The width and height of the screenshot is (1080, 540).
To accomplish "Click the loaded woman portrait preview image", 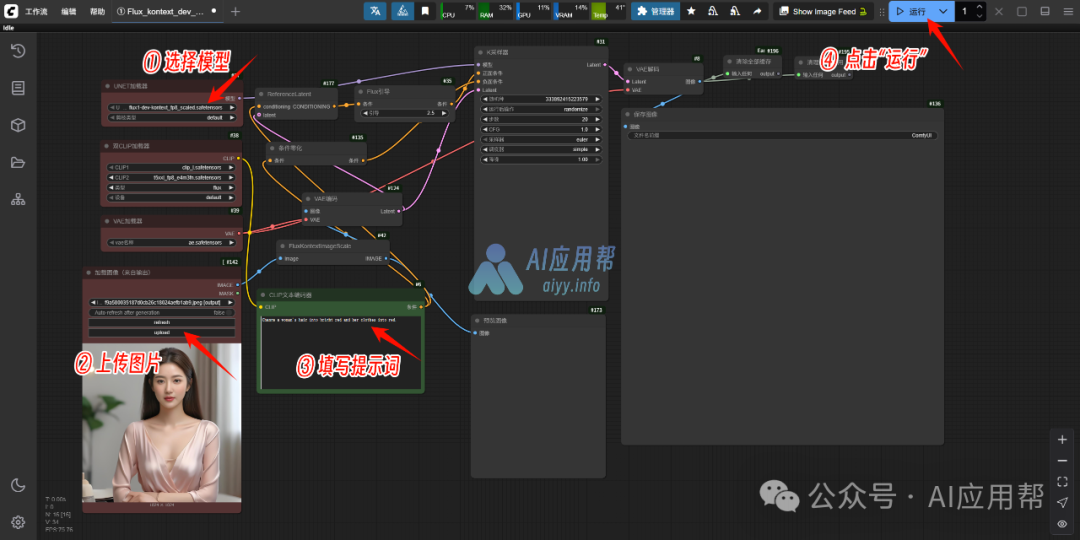I will coord(162,422).
